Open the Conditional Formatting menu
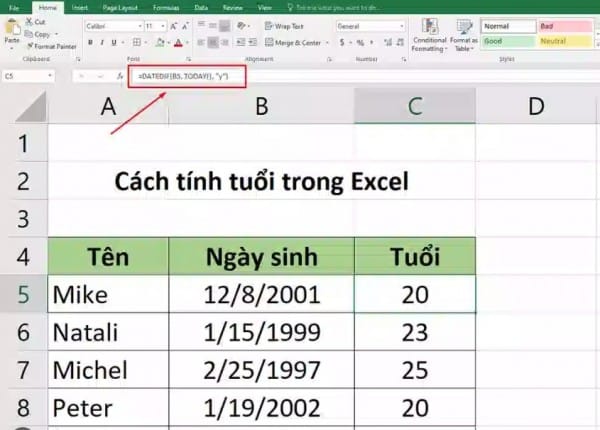600x430 pixels. click(429, 35)
